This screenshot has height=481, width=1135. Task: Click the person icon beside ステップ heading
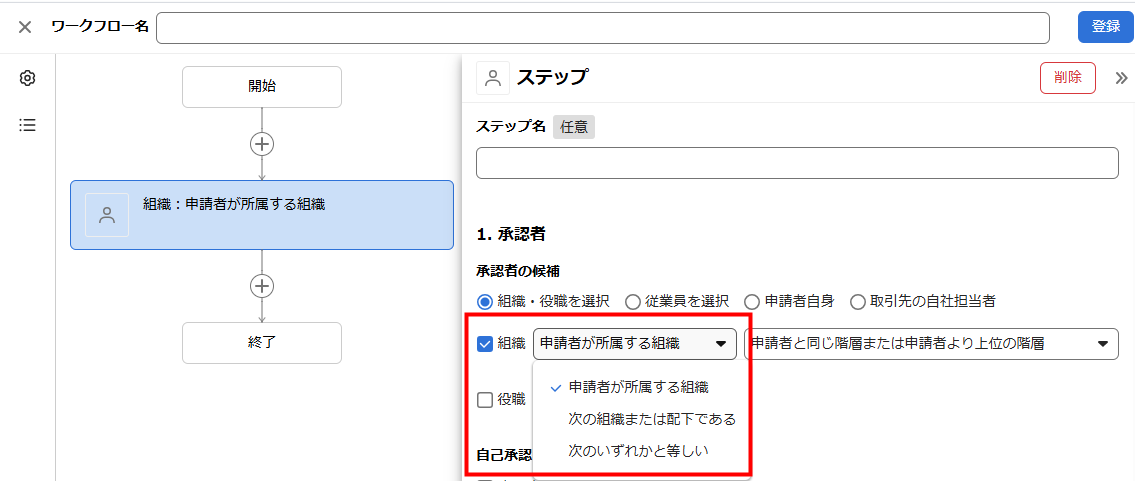[x=493, y=78]
